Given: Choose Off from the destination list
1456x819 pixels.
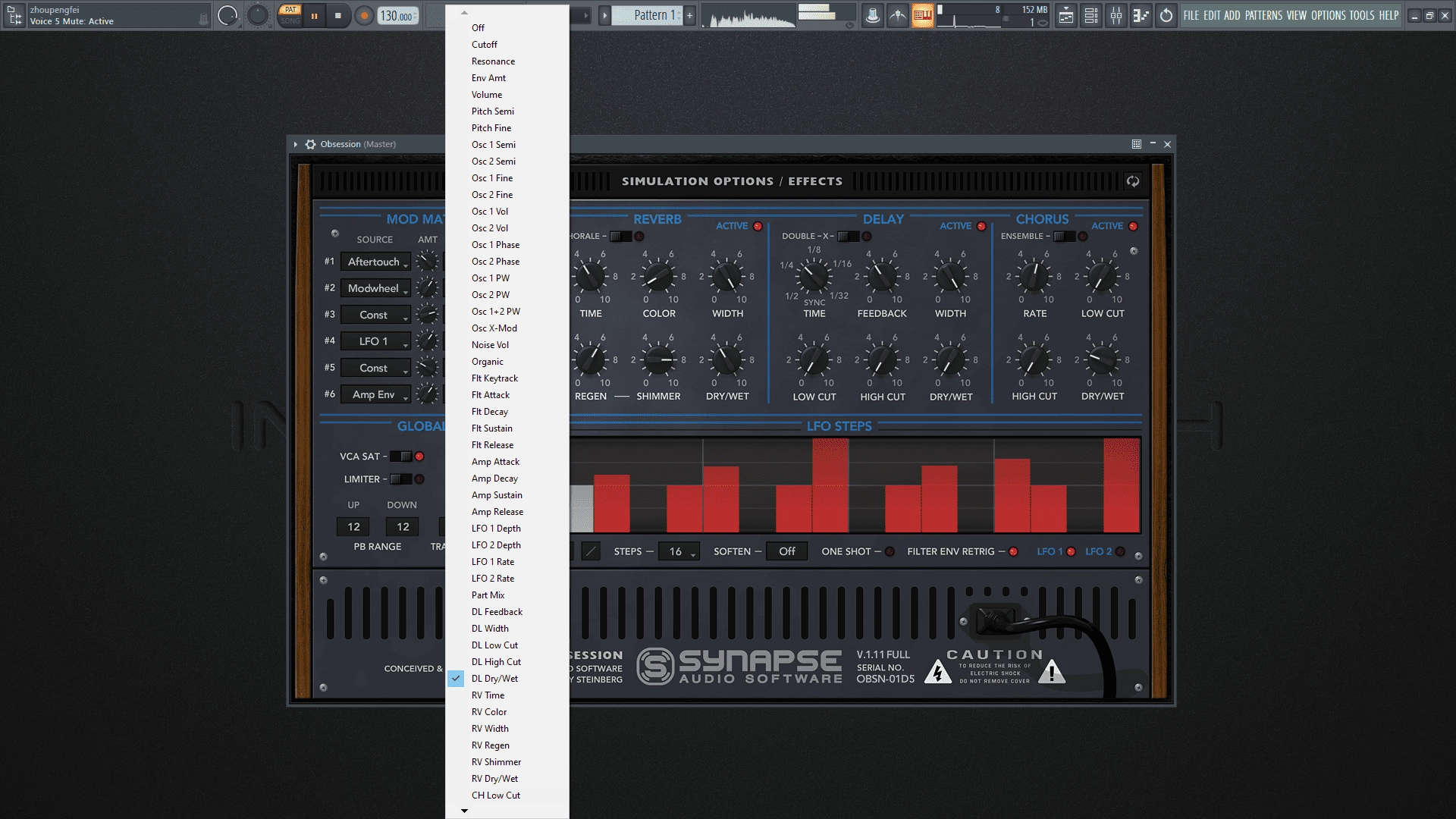Looking at the screenshot, I should click(507, 28).
